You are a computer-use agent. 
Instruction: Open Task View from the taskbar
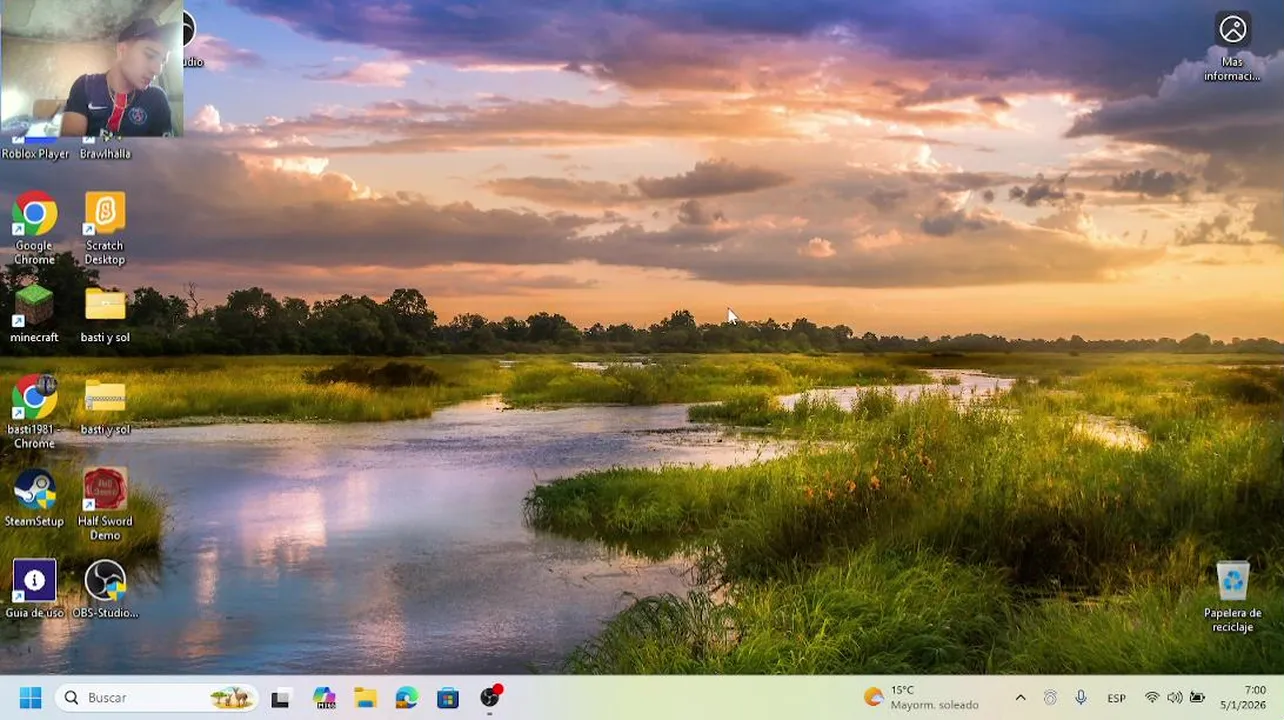[x=280, y=698]
